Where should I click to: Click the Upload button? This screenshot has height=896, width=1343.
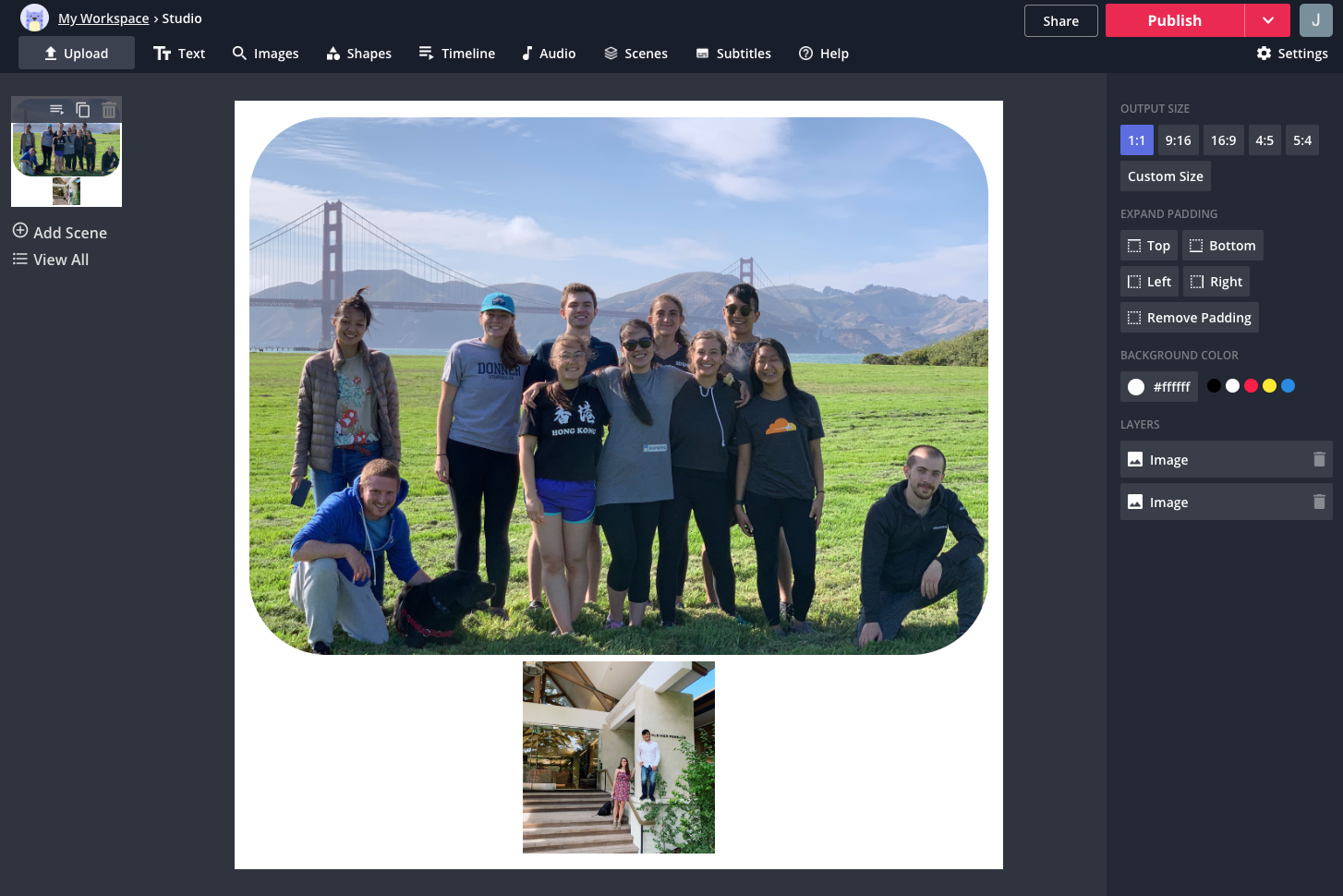(x=77, y=54)
